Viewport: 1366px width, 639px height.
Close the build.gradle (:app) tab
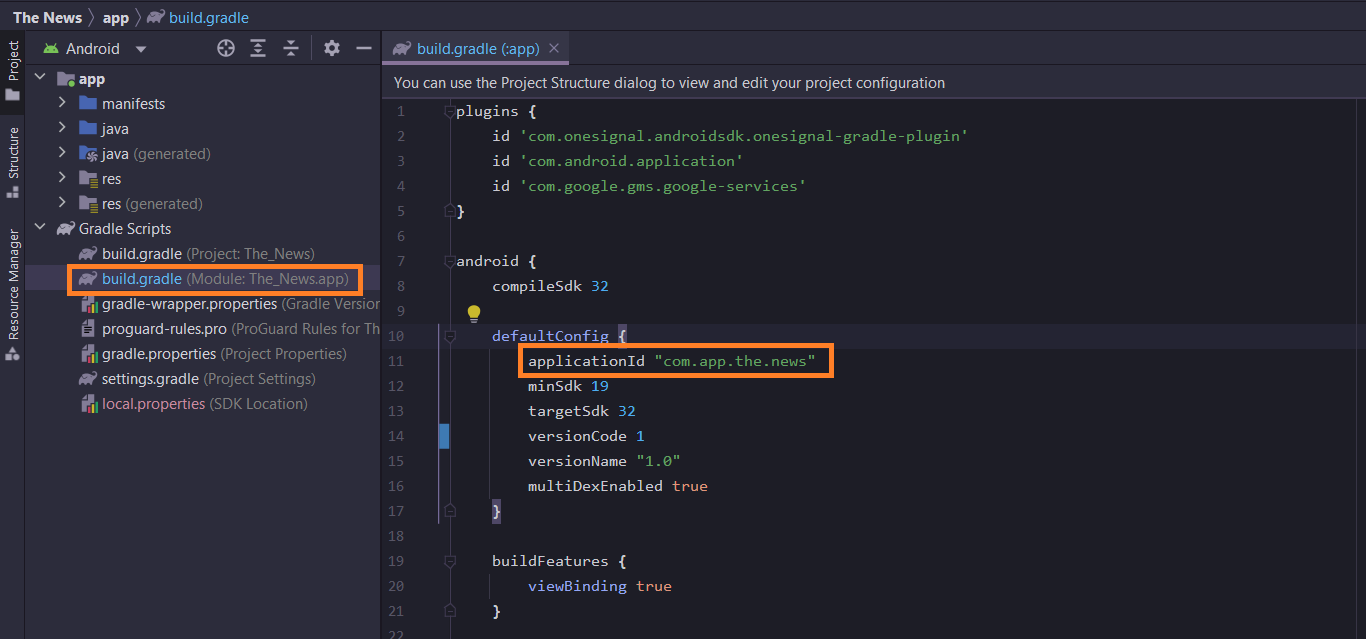[x=554, y=48]
